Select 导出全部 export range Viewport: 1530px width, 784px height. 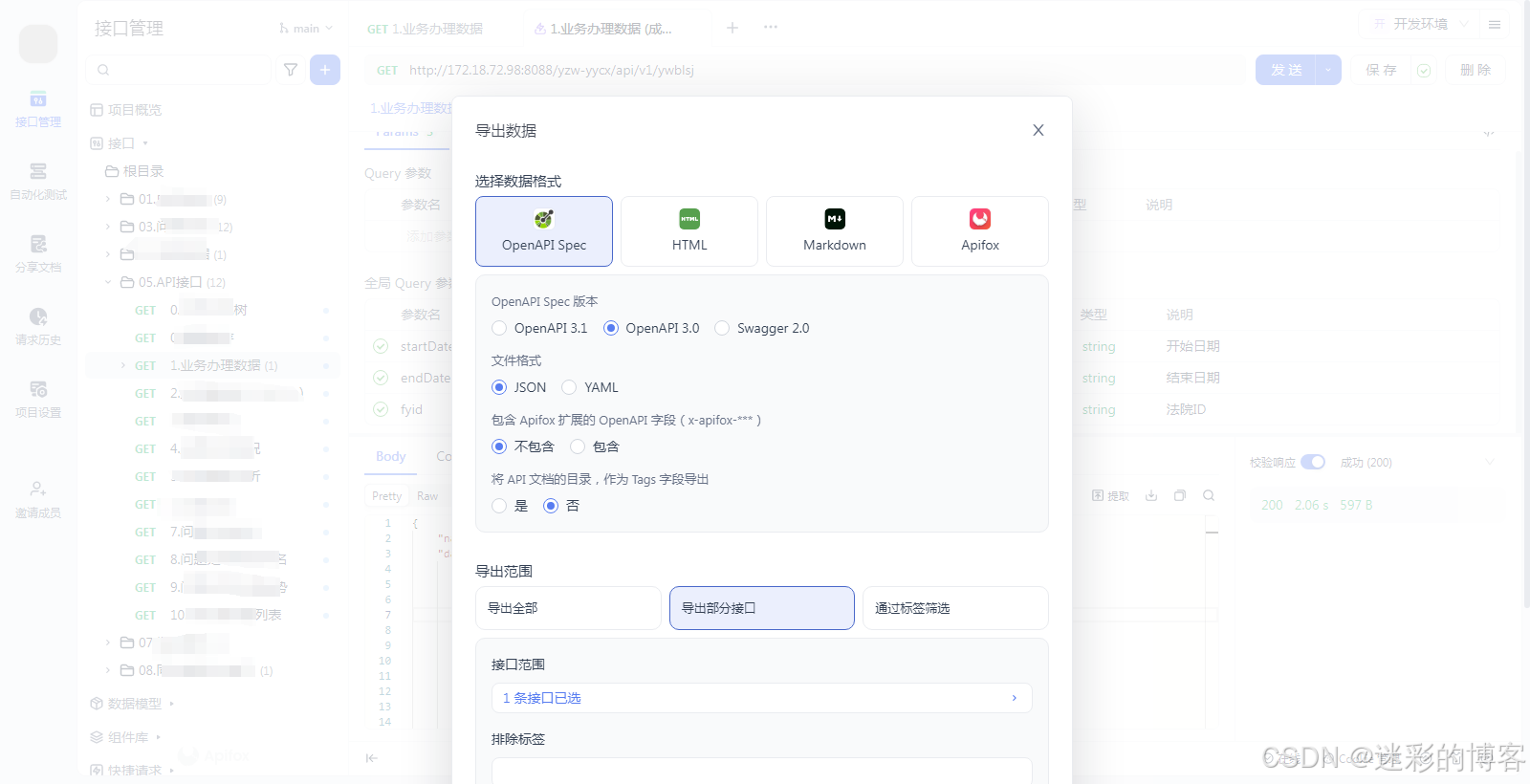click(x=568, y=608)
